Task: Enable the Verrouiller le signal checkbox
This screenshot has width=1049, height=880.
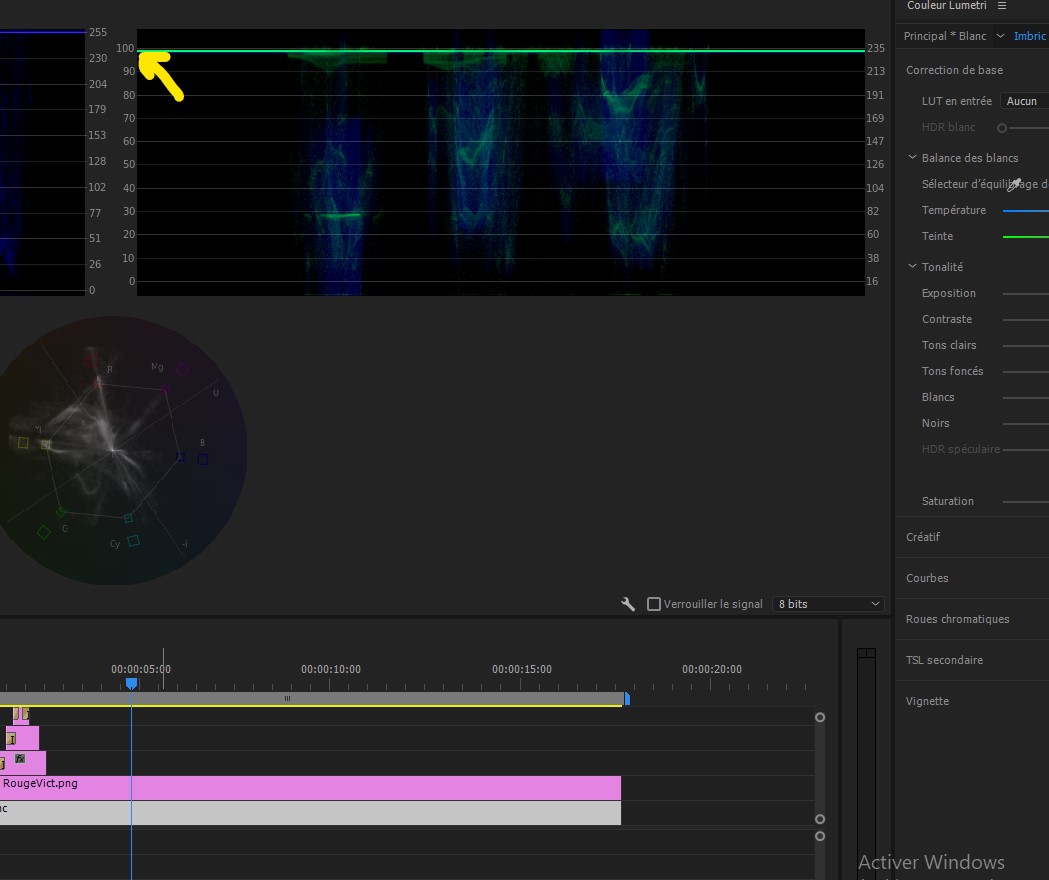Action: (654, 604)
